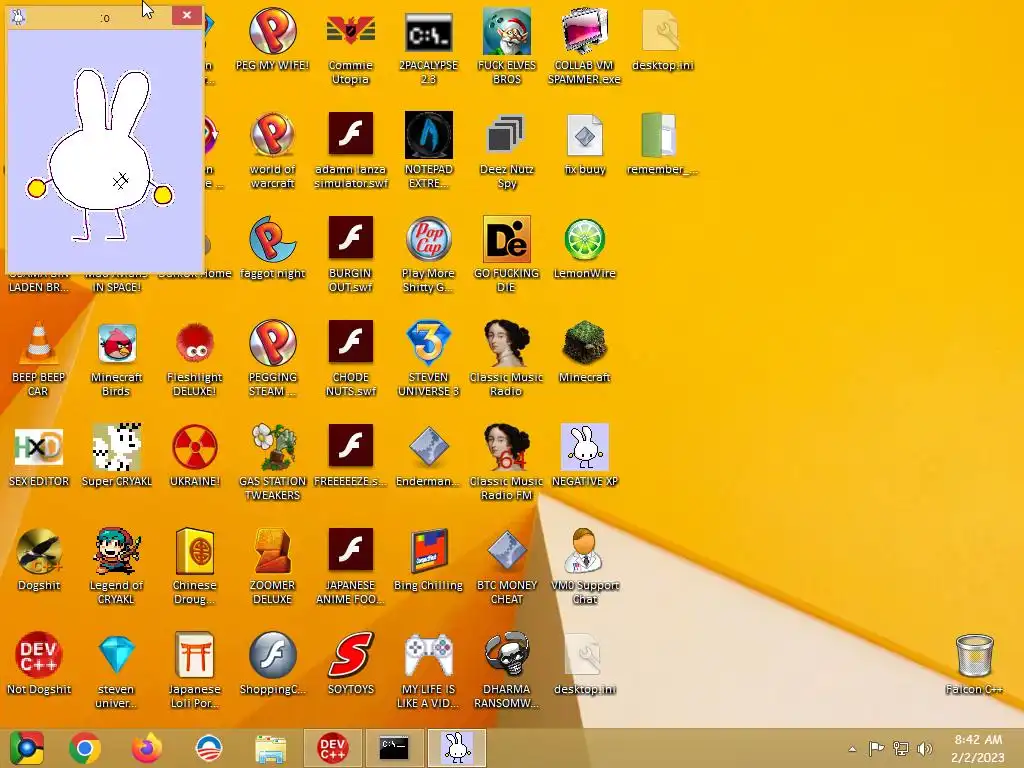Select the BTC MONEY CHEAT icon
Image resolution: width=1024 pixels, height=768 pixels.
(x=506, y=551)
